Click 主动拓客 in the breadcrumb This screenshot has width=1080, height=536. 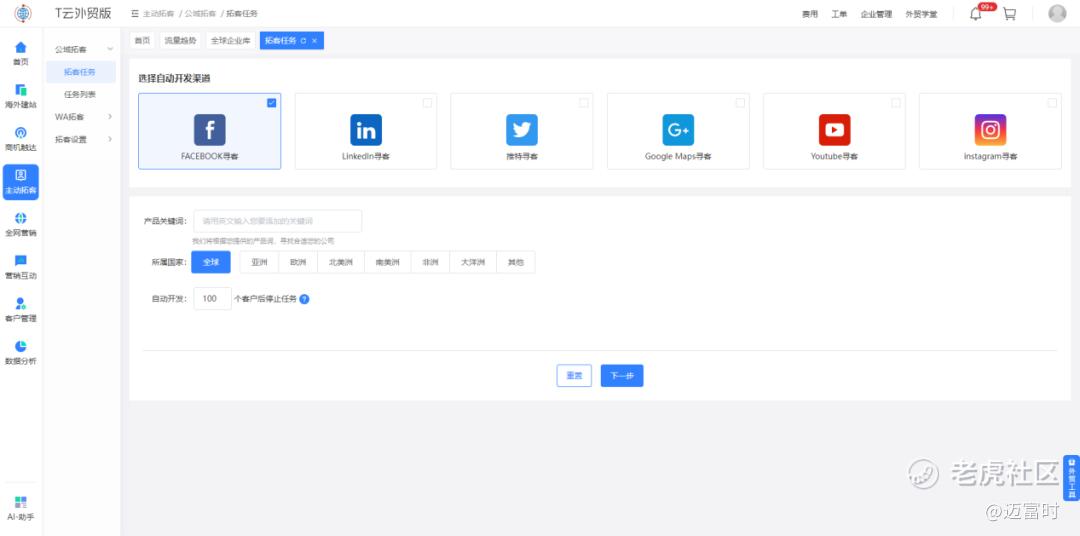pyautogui.click(x=158, y=14)
